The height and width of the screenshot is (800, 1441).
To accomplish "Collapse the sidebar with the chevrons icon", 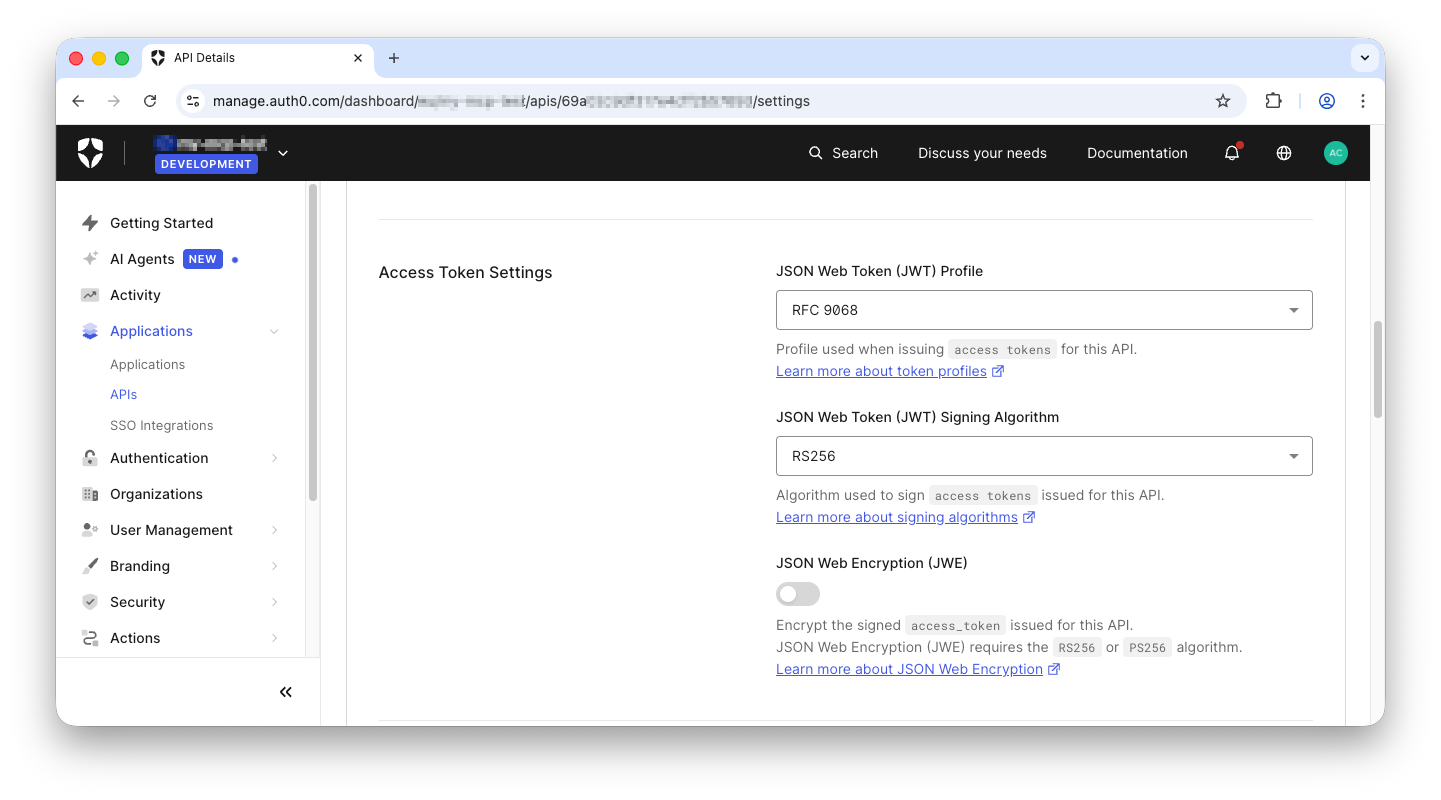I will [x=285, y=691].
